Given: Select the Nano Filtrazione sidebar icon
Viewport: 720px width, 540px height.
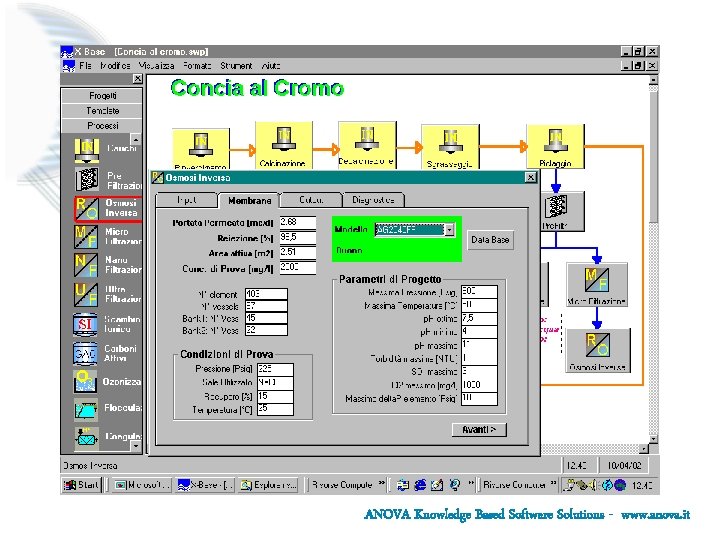Looking at the screenshot, I should 86,265.
